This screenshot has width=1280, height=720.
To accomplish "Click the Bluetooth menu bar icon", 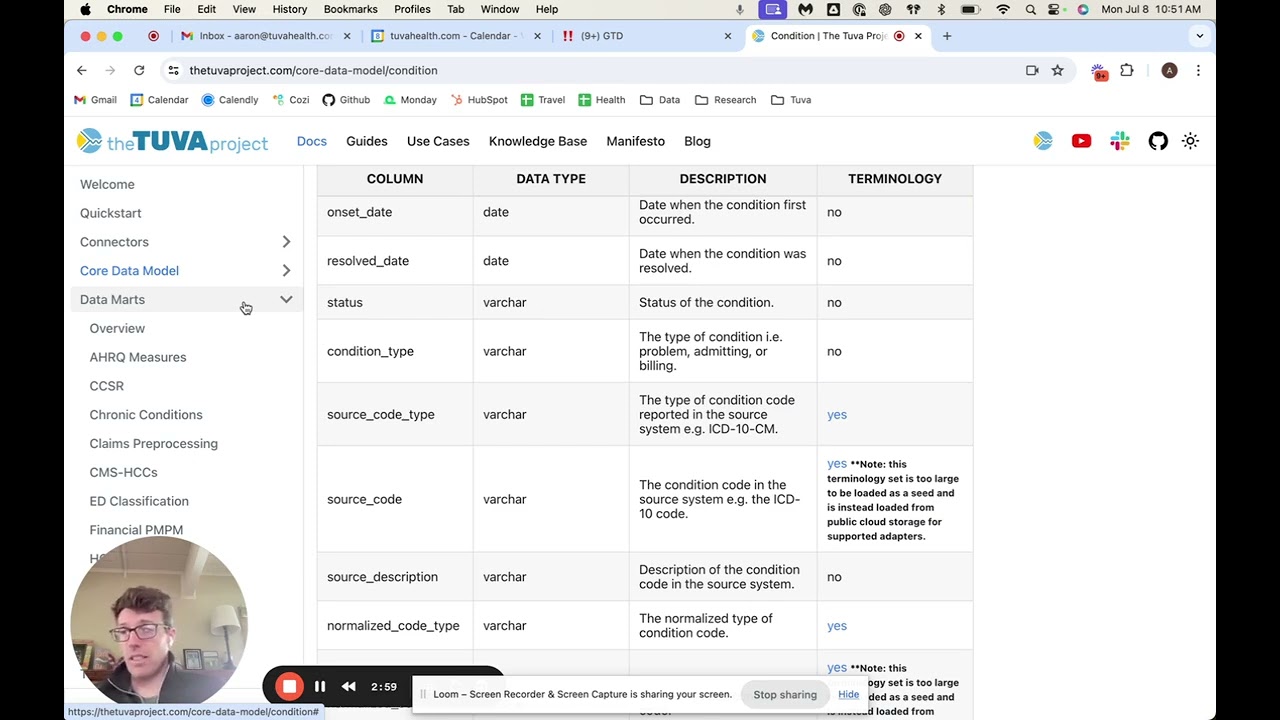I will click(941, 9).
